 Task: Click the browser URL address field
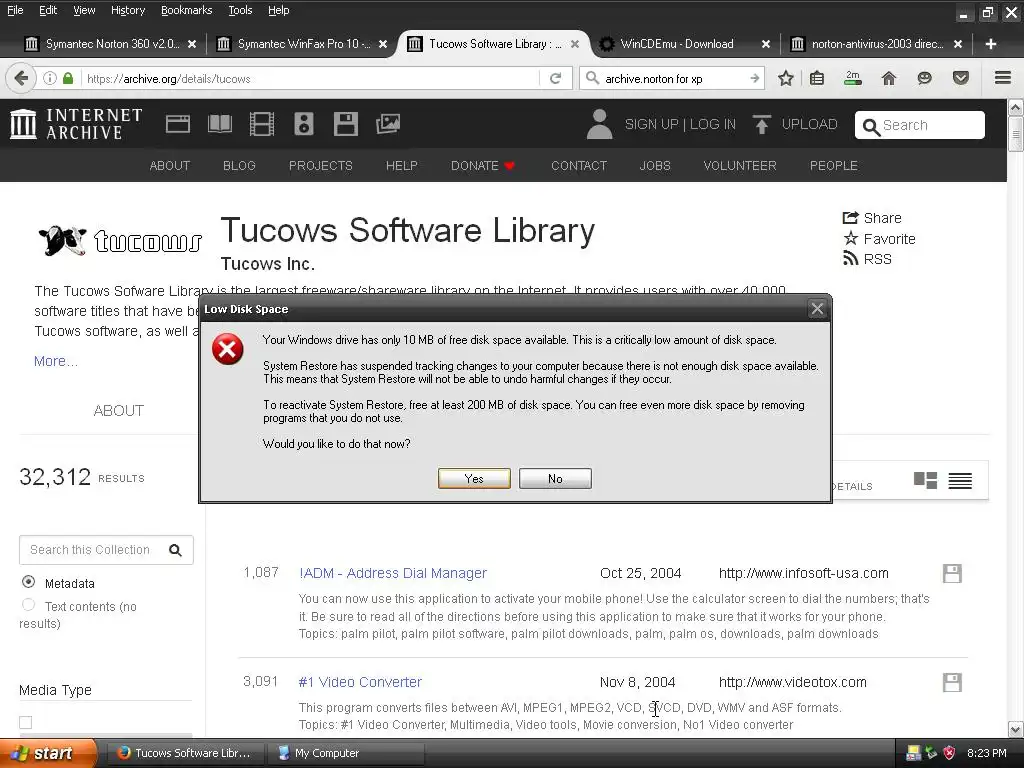pos(310,78)
